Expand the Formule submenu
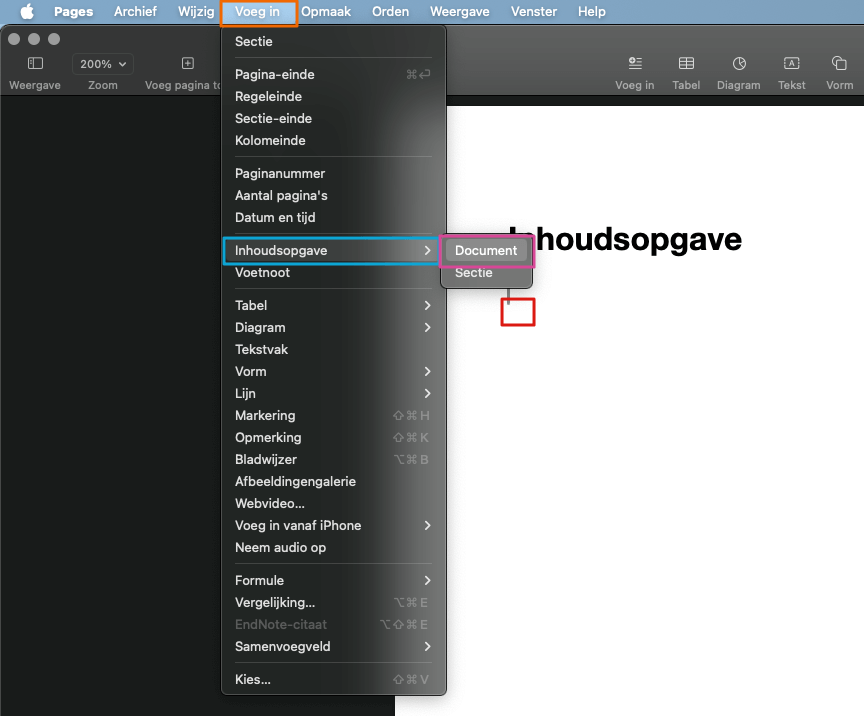 333,580
